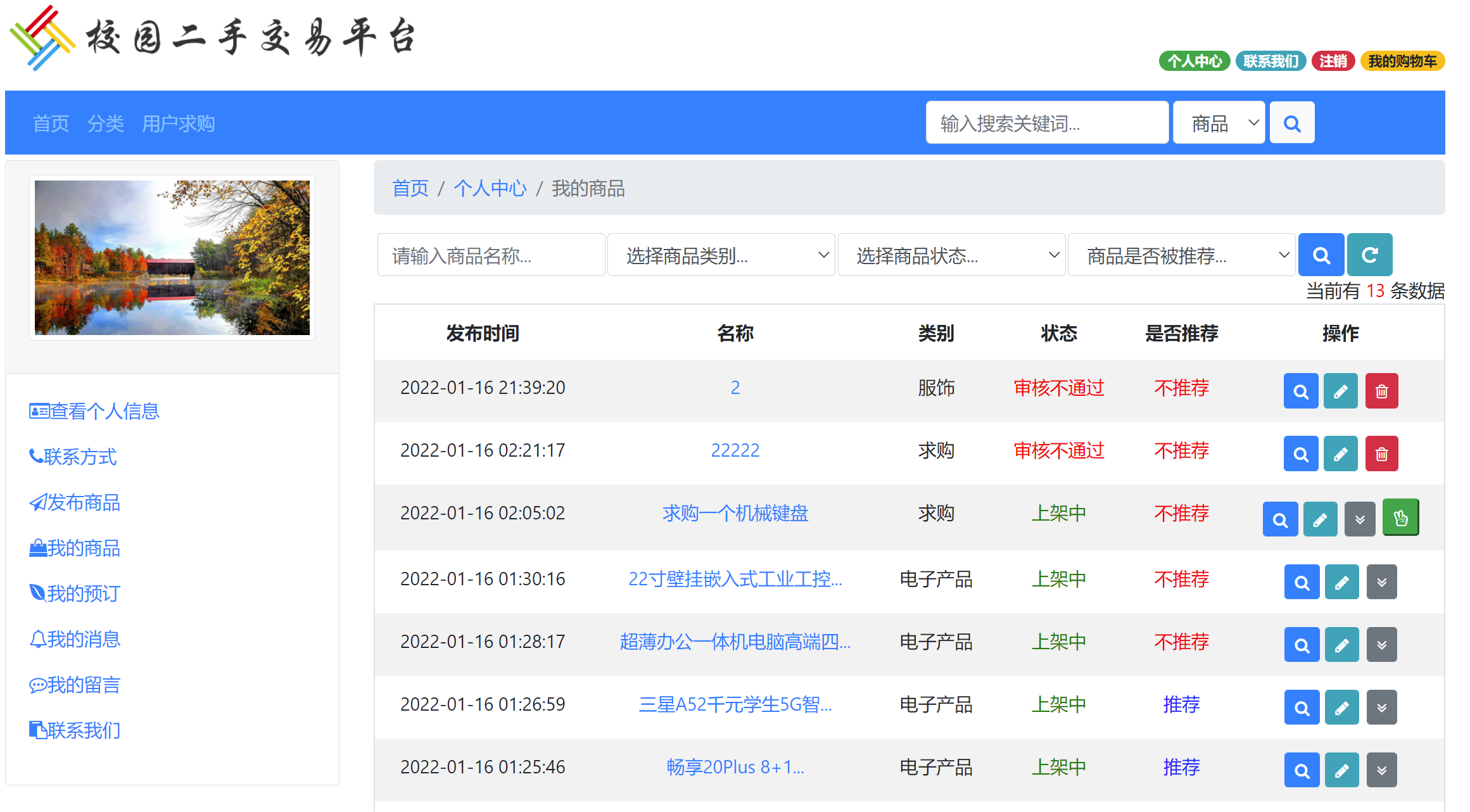Take down the 三星A52千元学生5G智 product
This screenshot has width=1470, height=812.
(1381, 707)
